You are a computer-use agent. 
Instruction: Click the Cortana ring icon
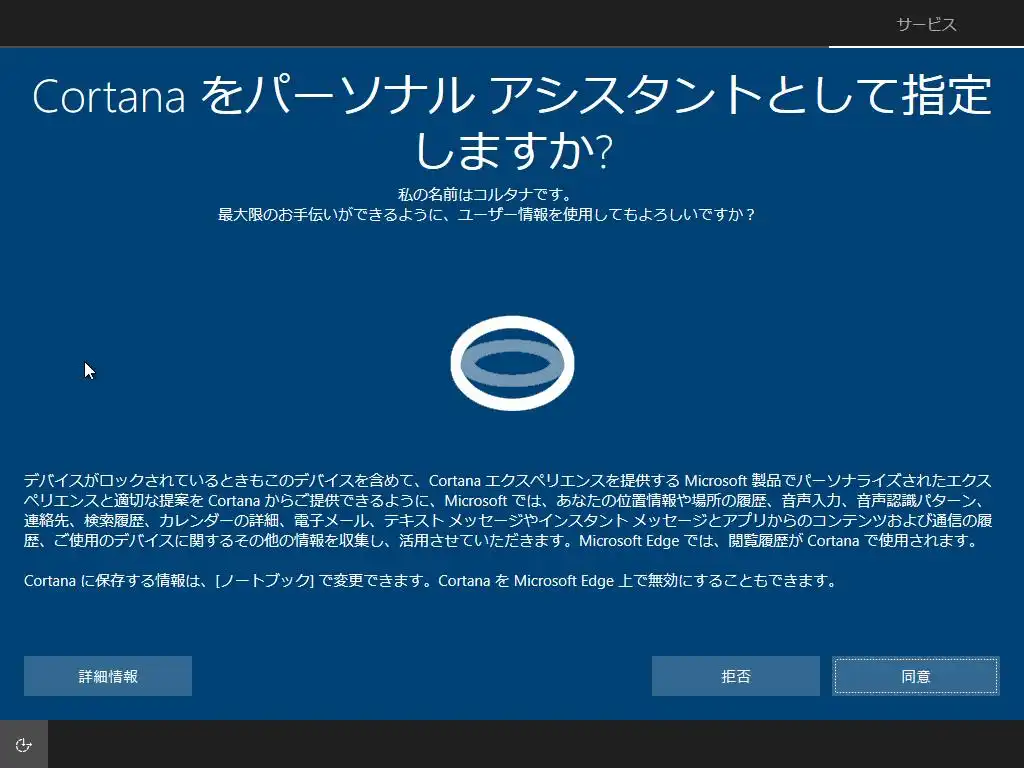pos(513,363)
